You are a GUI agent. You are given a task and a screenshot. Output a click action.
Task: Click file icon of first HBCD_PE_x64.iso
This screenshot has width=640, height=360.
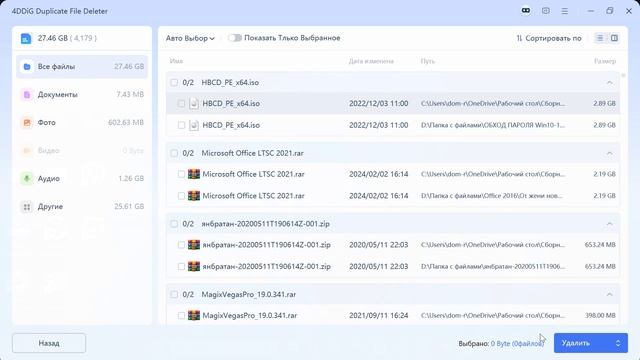194,104
